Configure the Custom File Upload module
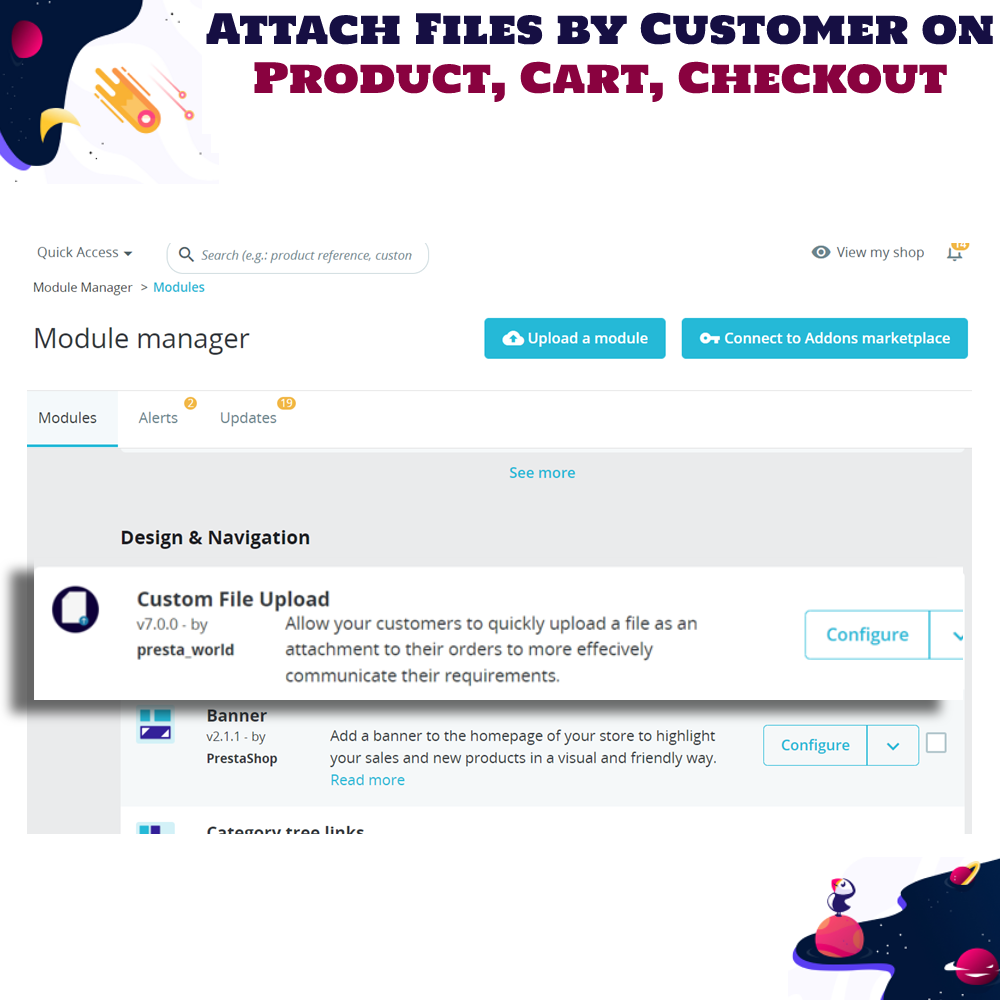This screenshot has width=1000, height=1000. (867, 635)
